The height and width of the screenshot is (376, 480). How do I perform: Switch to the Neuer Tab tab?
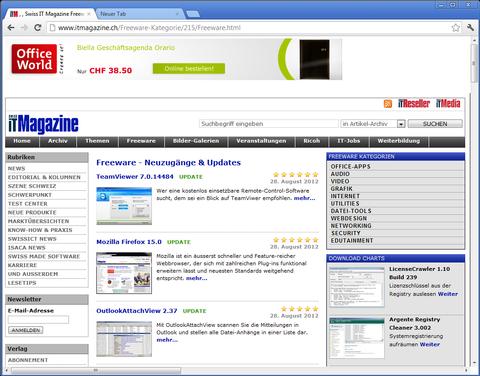click(x=139, y=14)
